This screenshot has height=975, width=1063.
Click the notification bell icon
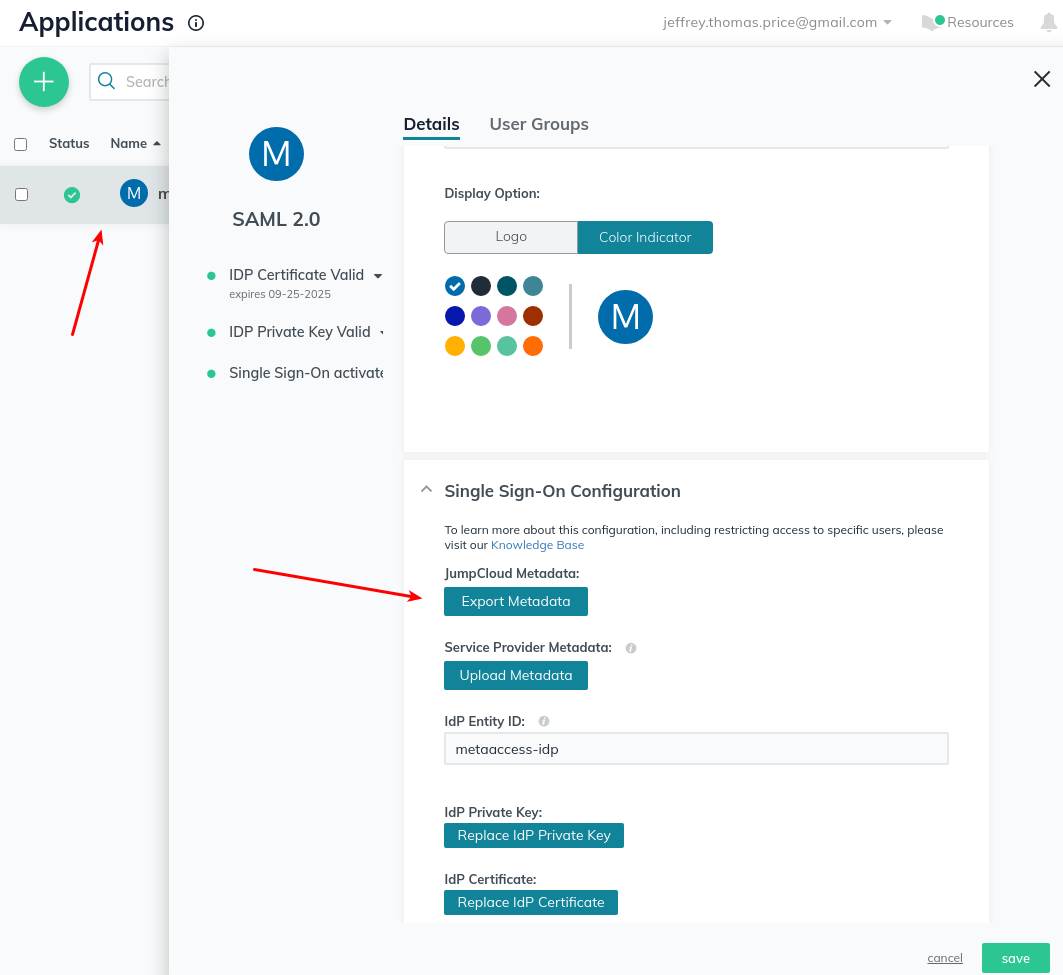tap(1048, 22)
